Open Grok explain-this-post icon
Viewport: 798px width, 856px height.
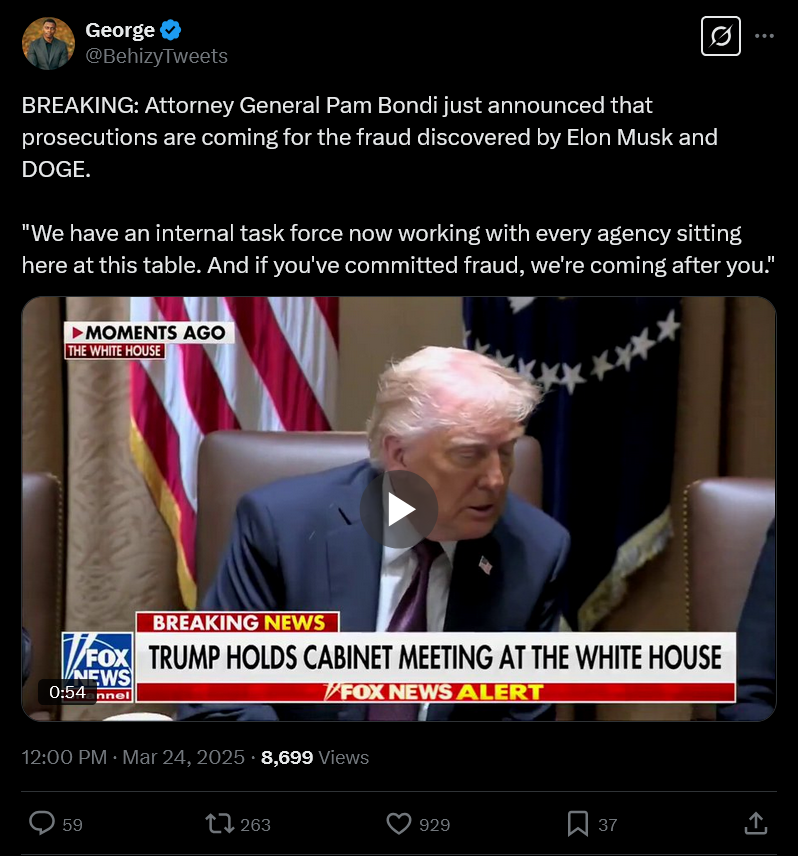[x=720, y=36]
